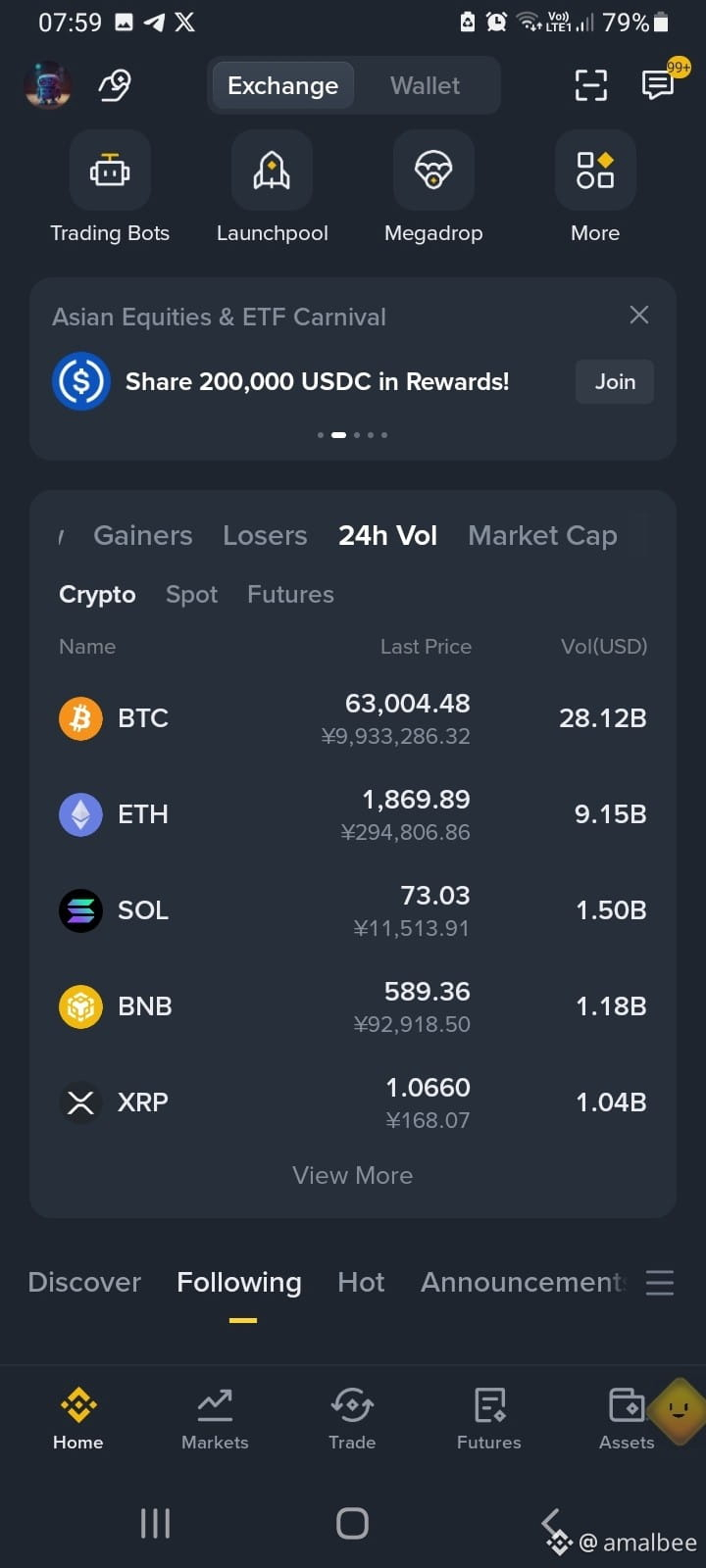Tap the profile avatar picture
This screenshot has height=1568, width=706.
click(x=47, y=85)
